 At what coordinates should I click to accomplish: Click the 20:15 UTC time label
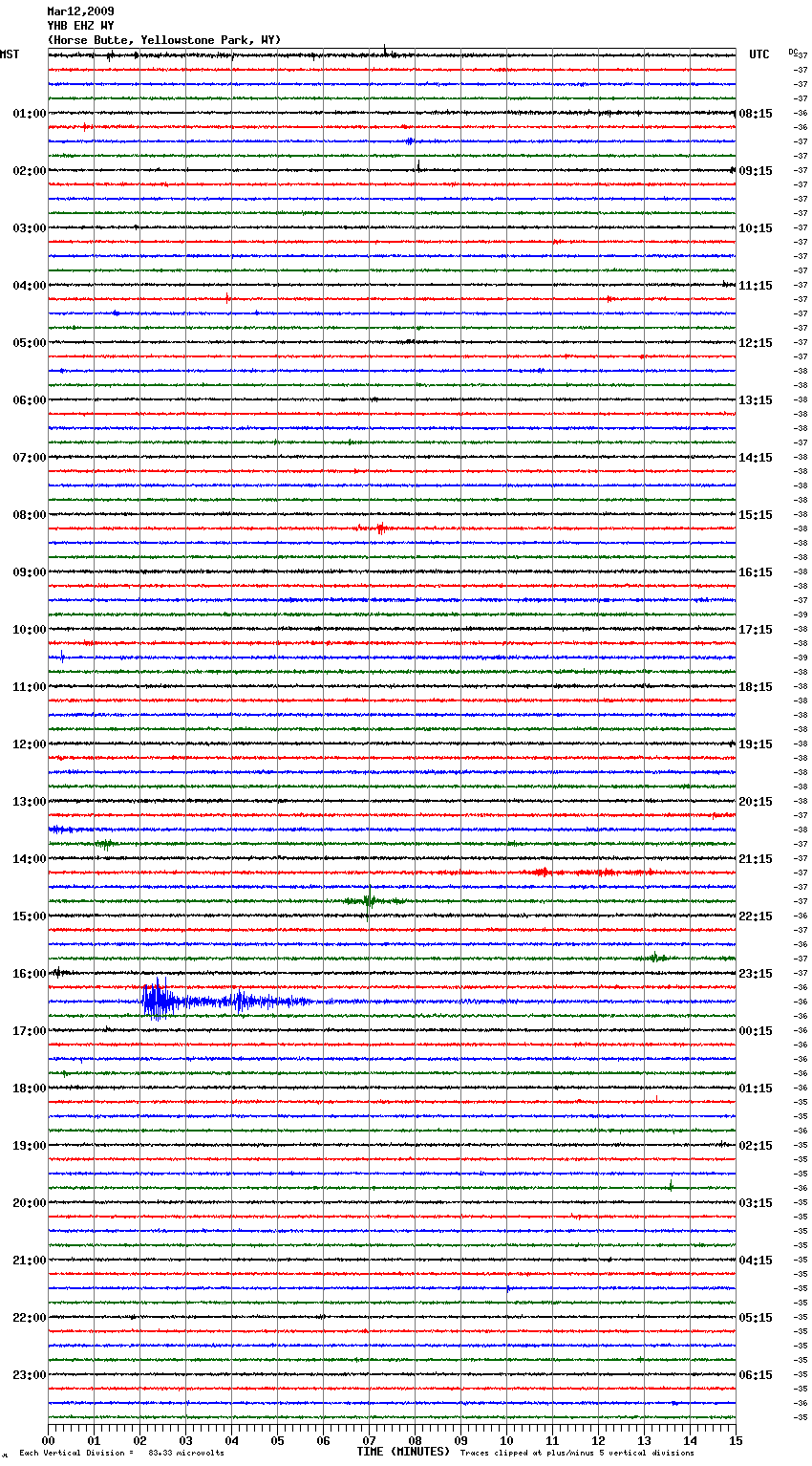point(756,802)
